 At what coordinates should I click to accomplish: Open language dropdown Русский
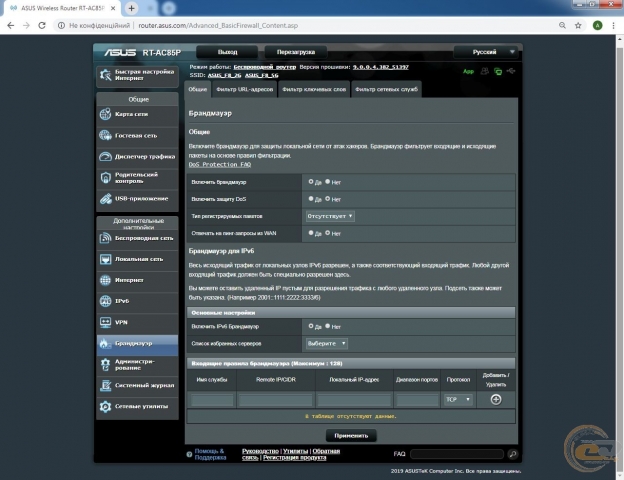coord(487,52)
